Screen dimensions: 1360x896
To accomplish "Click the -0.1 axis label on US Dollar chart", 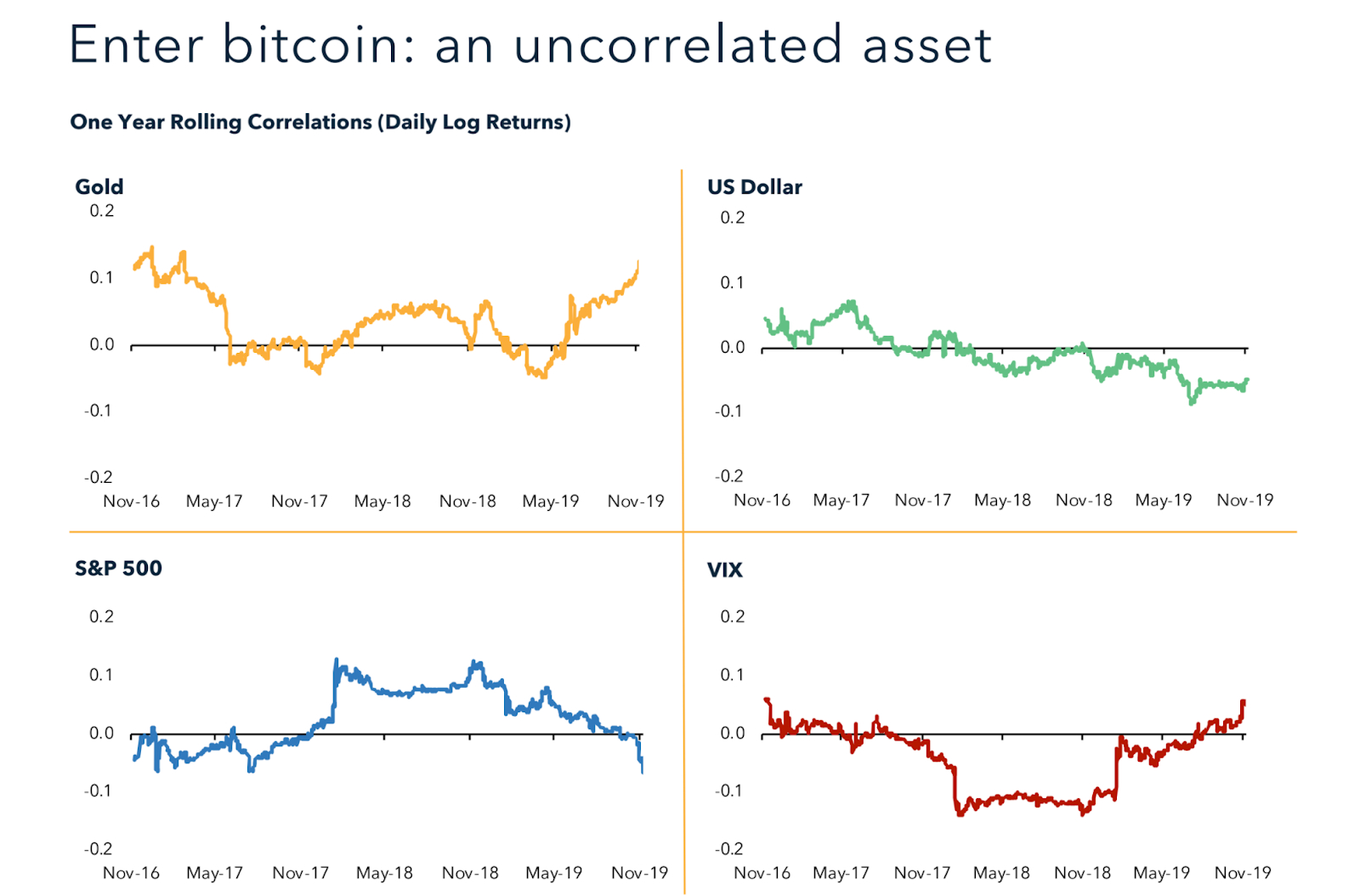I will [x=729, y=411].
